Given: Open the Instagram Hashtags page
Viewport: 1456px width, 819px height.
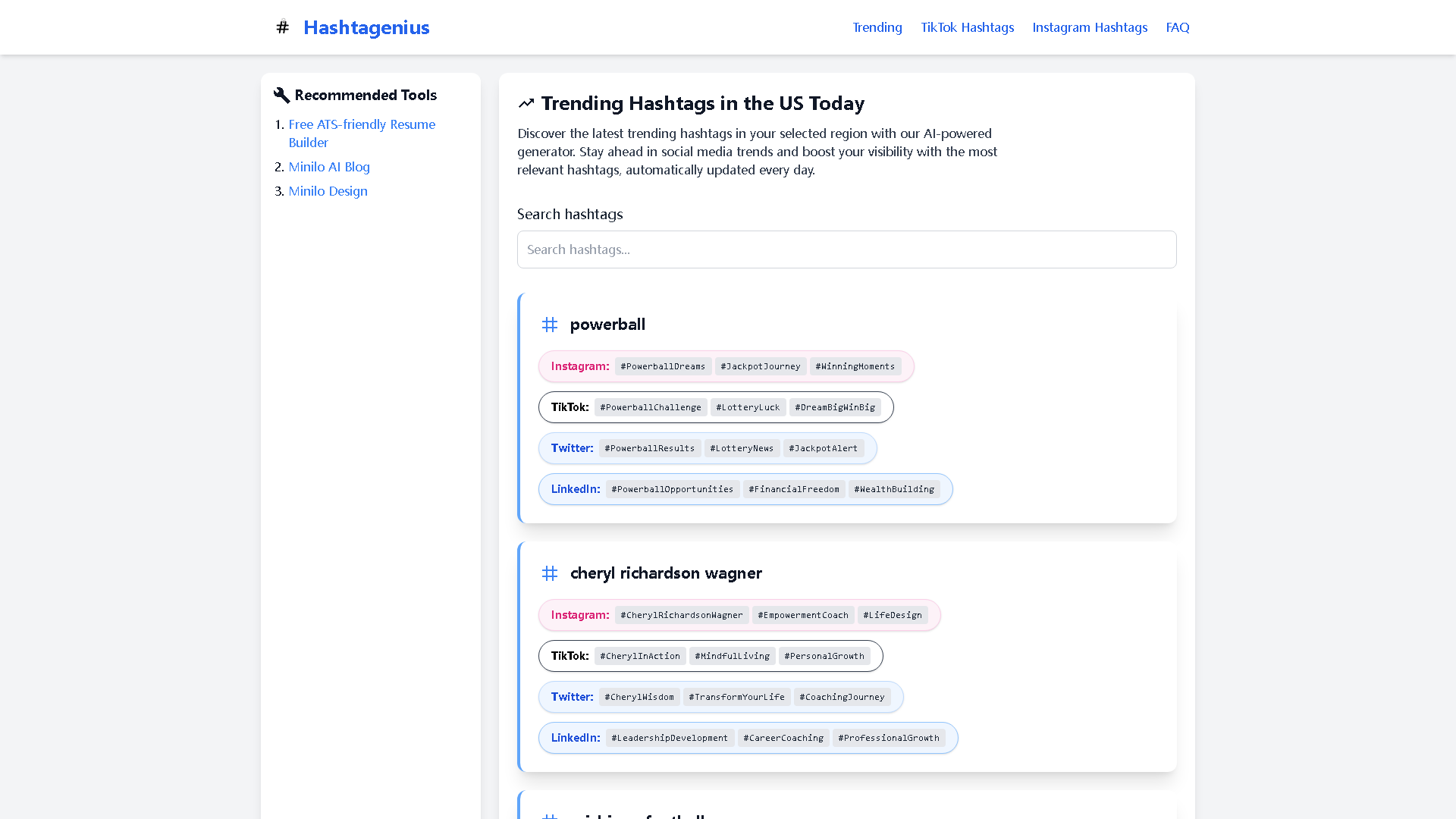Looking at the screenshot, I should coord(1090,27).
